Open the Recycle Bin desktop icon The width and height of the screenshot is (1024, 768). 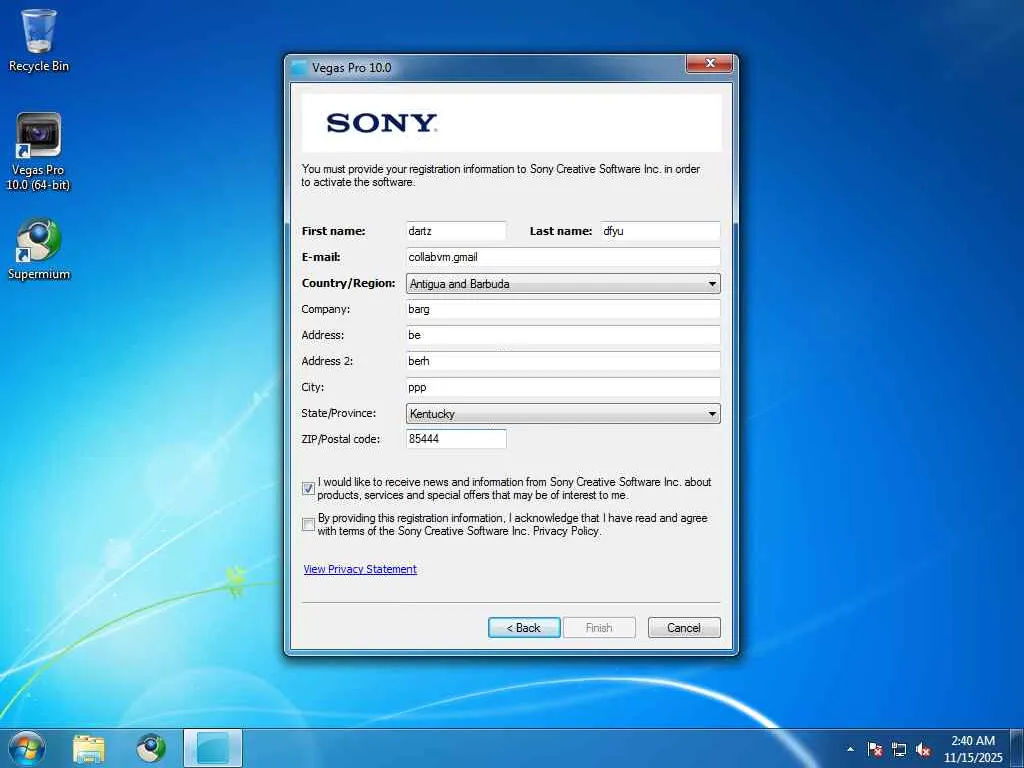(39, 40)
